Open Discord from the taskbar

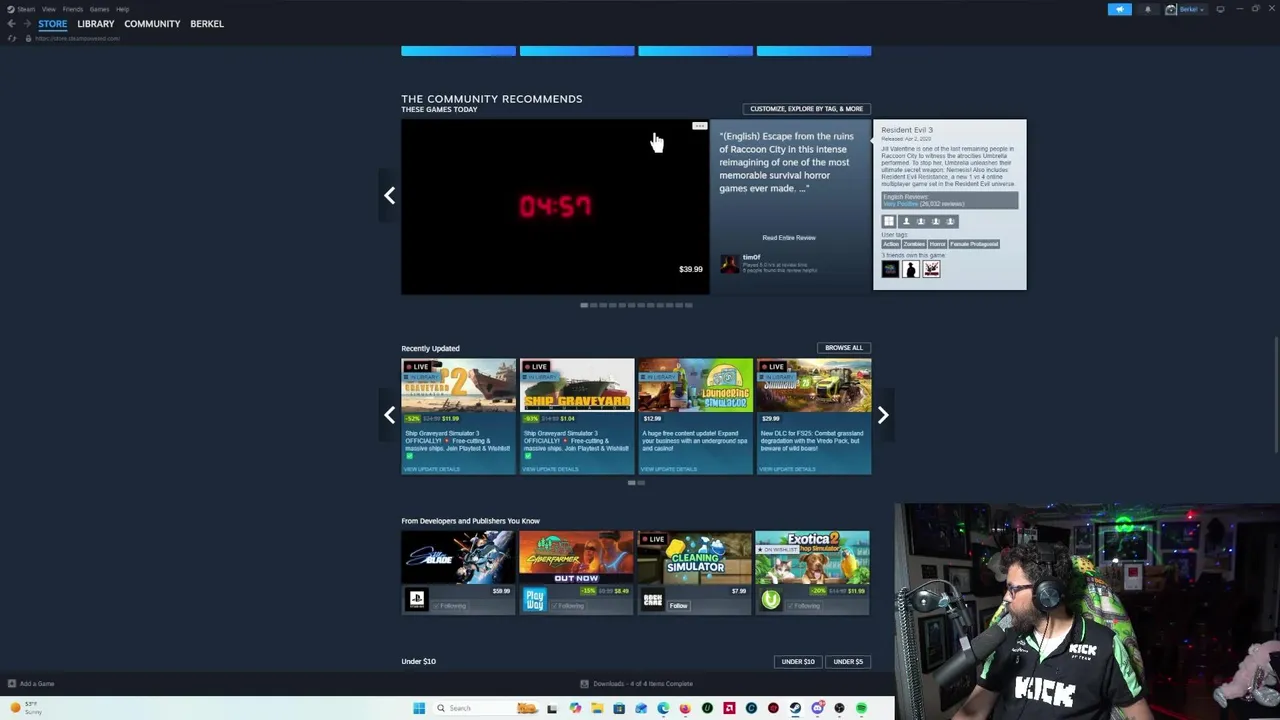point(817,708)
